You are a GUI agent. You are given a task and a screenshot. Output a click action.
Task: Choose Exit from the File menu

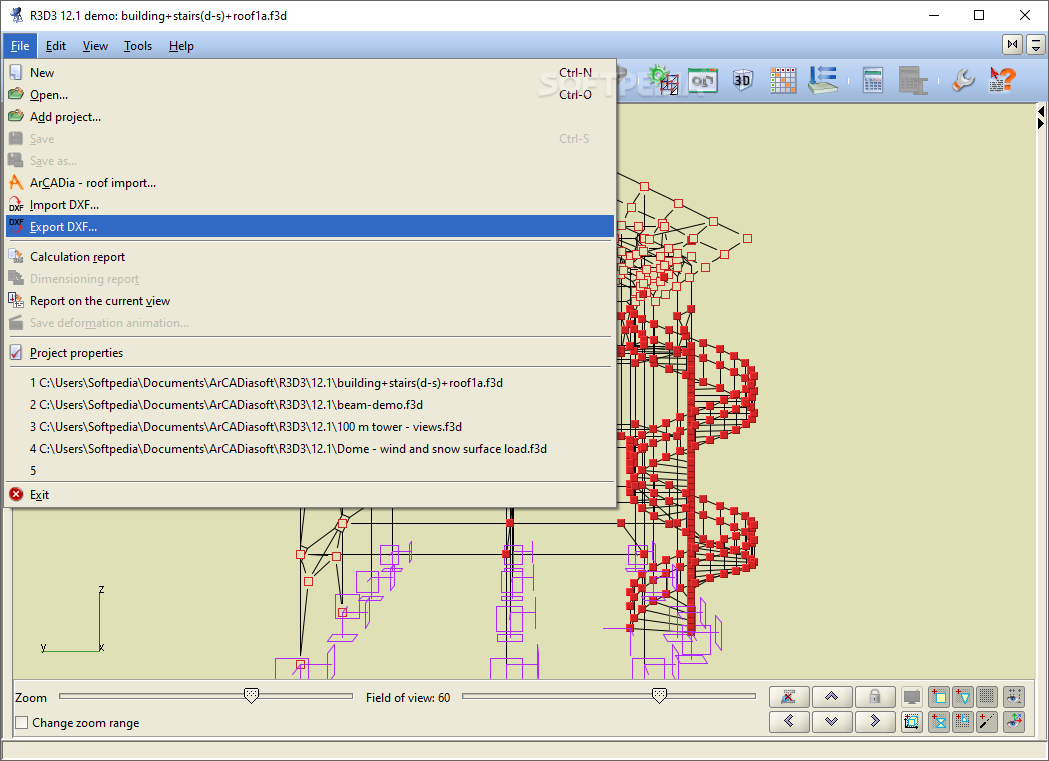310,495
